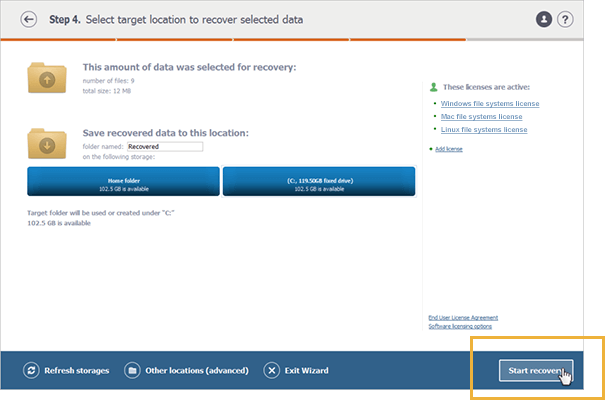605x400 pixels.
Task: Click the Other locations folder icon
Action: pyautogui.click(x=132, y=370)
